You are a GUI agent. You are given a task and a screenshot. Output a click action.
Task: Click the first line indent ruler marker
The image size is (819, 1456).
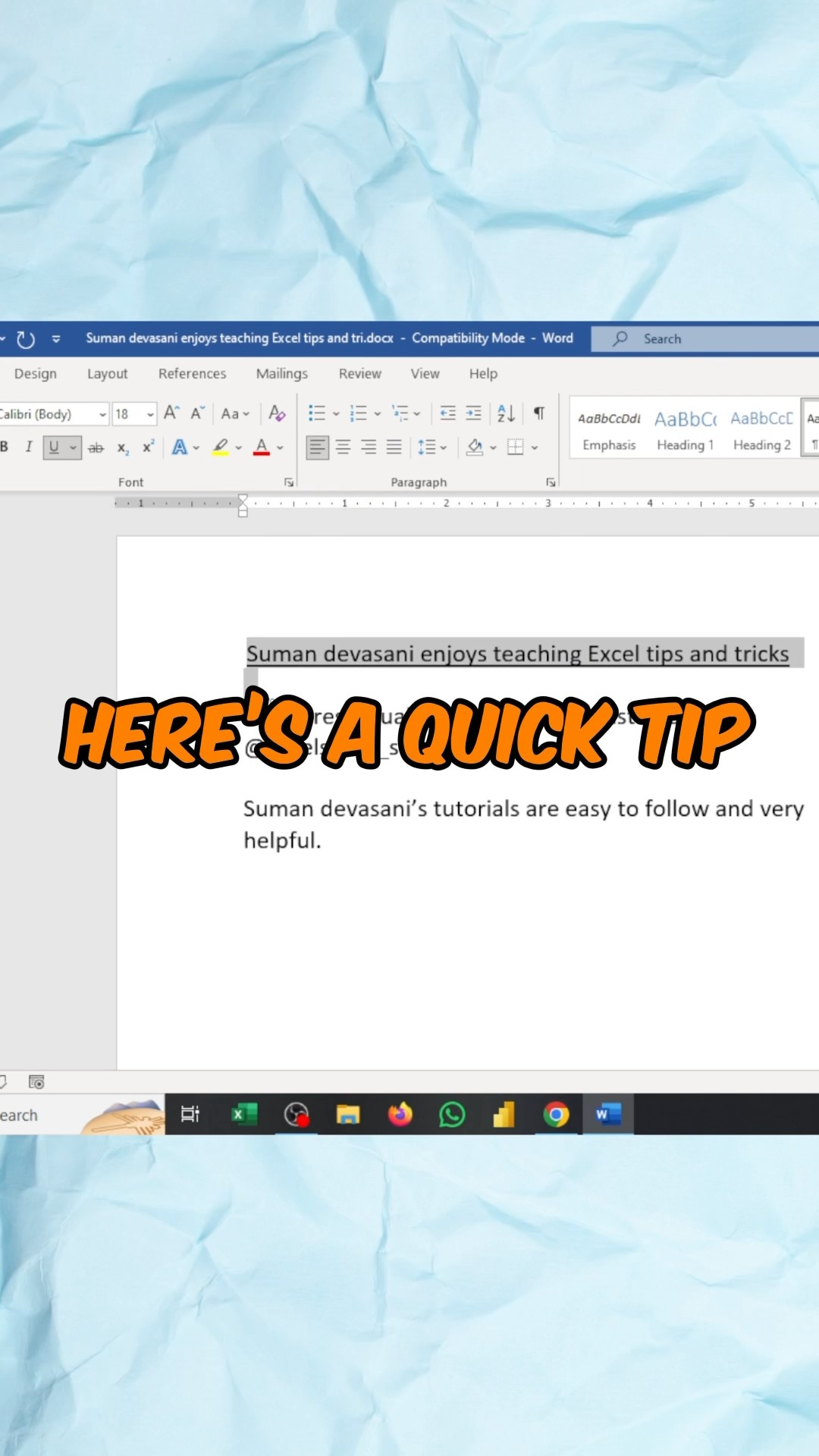tap(243, 499)
